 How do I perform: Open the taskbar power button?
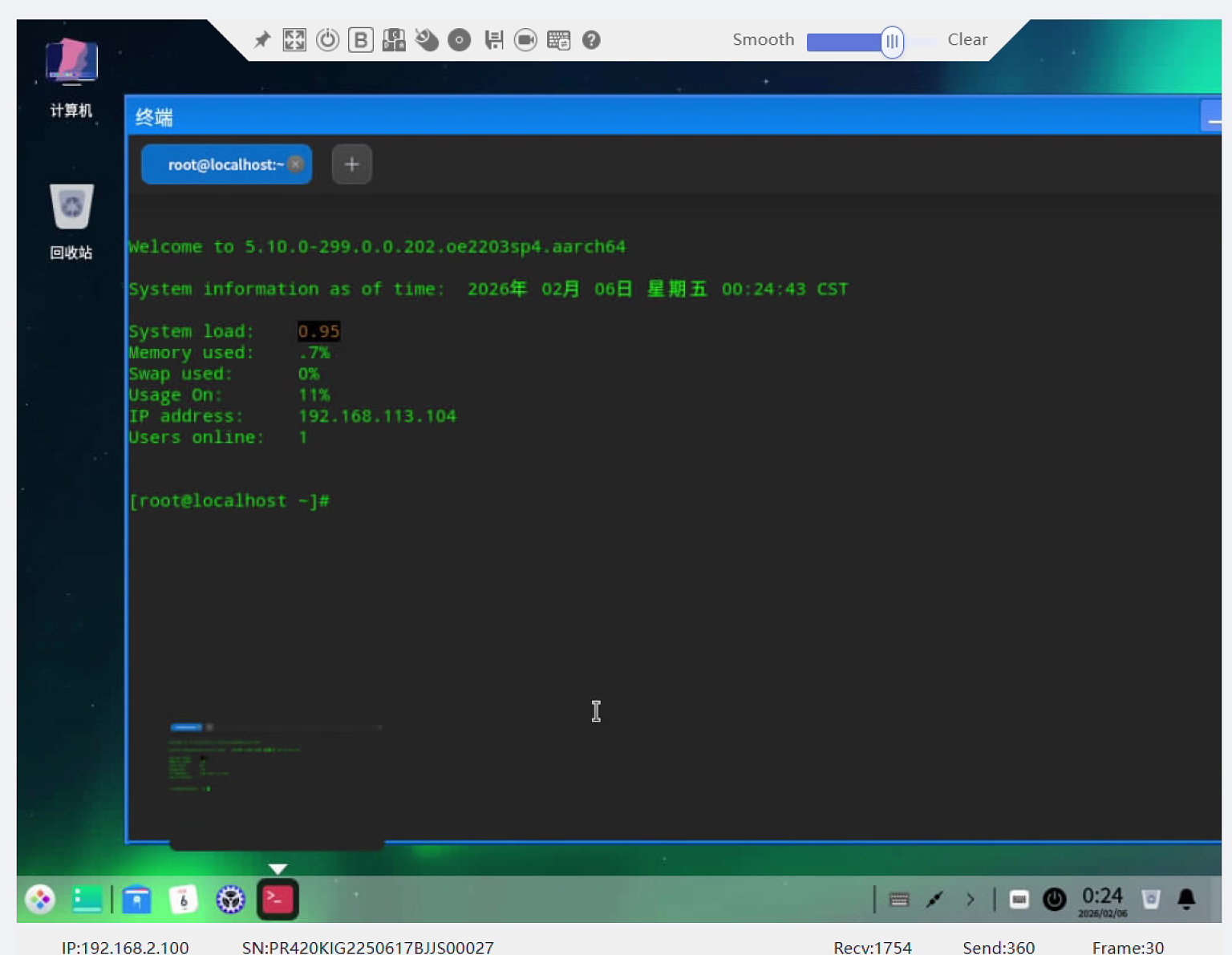(1055, 900)
